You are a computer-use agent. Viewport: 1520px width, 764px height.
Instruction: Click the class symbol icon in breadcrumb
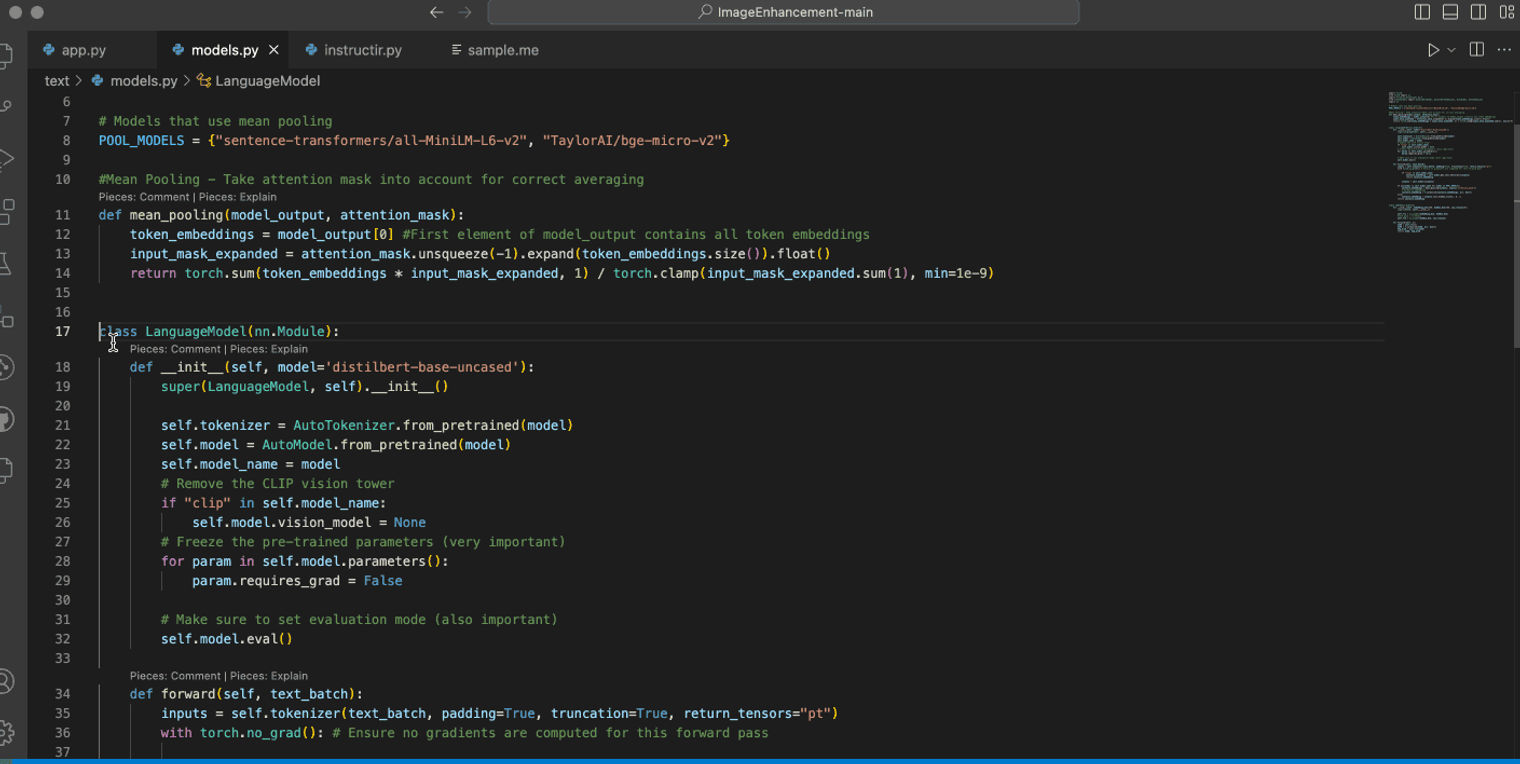[x=204, y=81]
